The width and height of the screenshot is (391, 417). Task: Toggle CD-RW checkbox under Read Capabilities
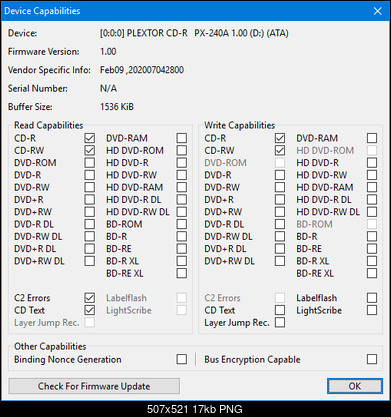(x=89, y=150)
